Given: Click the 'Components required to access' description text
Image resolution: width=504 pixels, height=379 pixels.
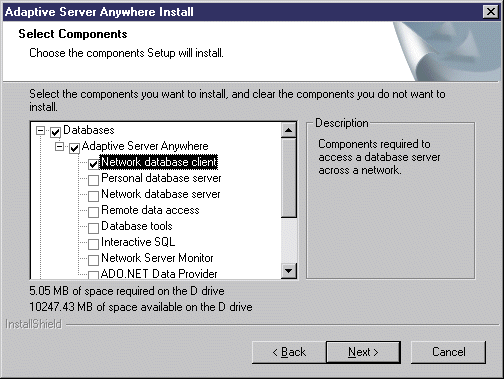Looking at the screenshot, I should click(379, 157).
